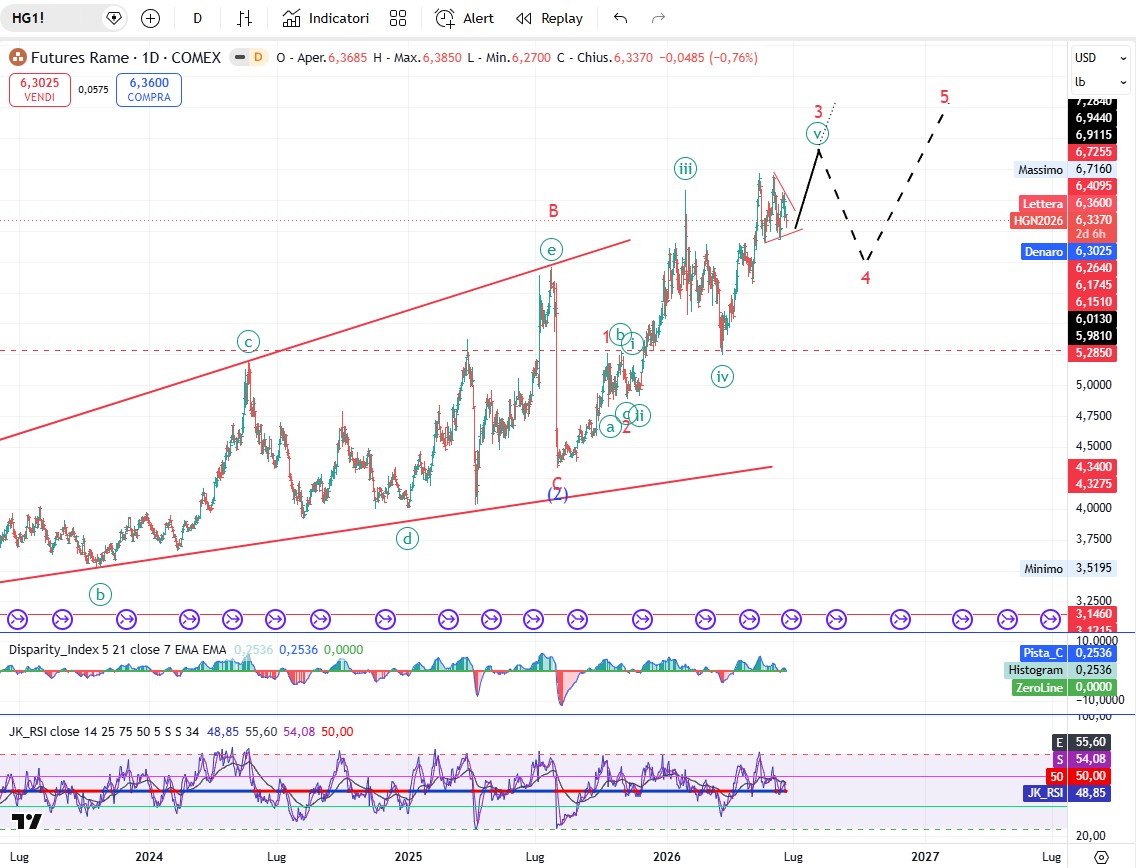Screen dimensions: 1136x868
Task: Redo the last chart action
Action: click(658, 18)
